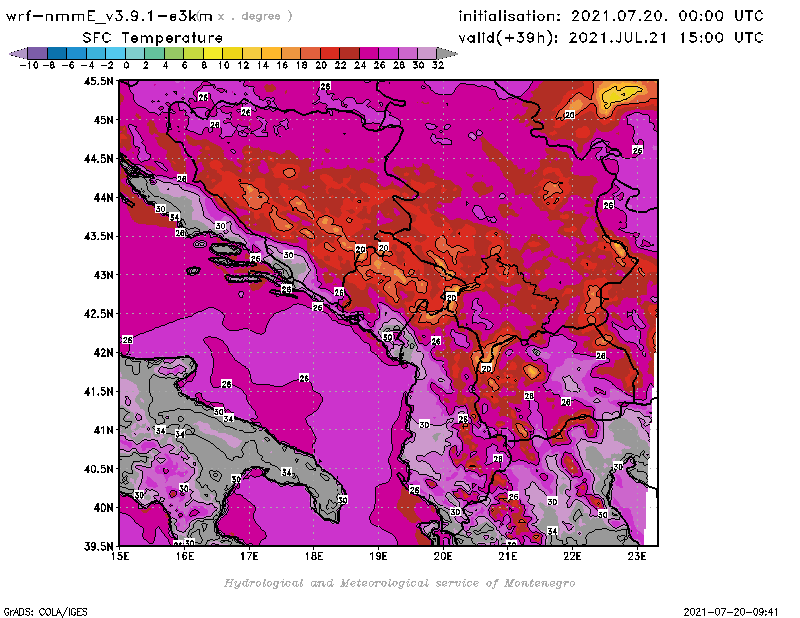Click the legend value -10
This screenshot has height=618, width=800.
(29, 65)
